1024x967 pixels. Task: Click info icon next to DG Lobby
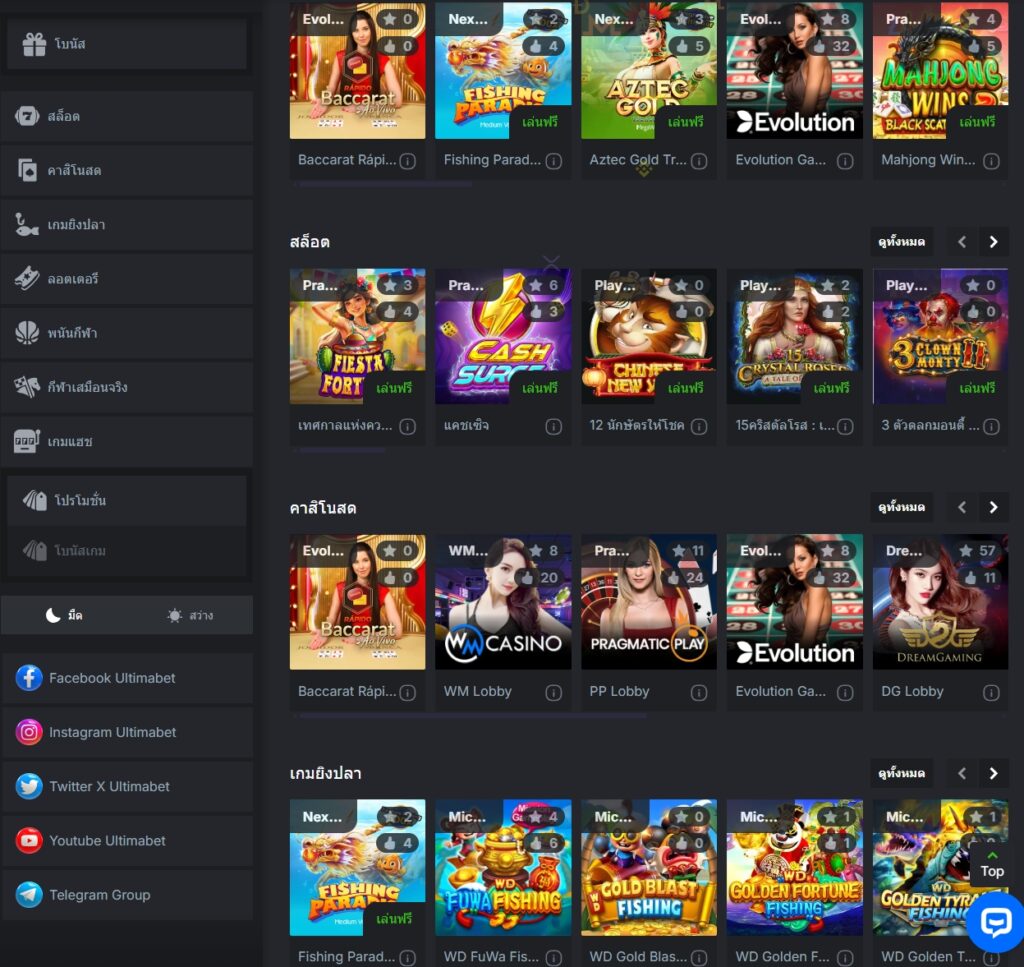pyautogui.click(x=991, y=692)
